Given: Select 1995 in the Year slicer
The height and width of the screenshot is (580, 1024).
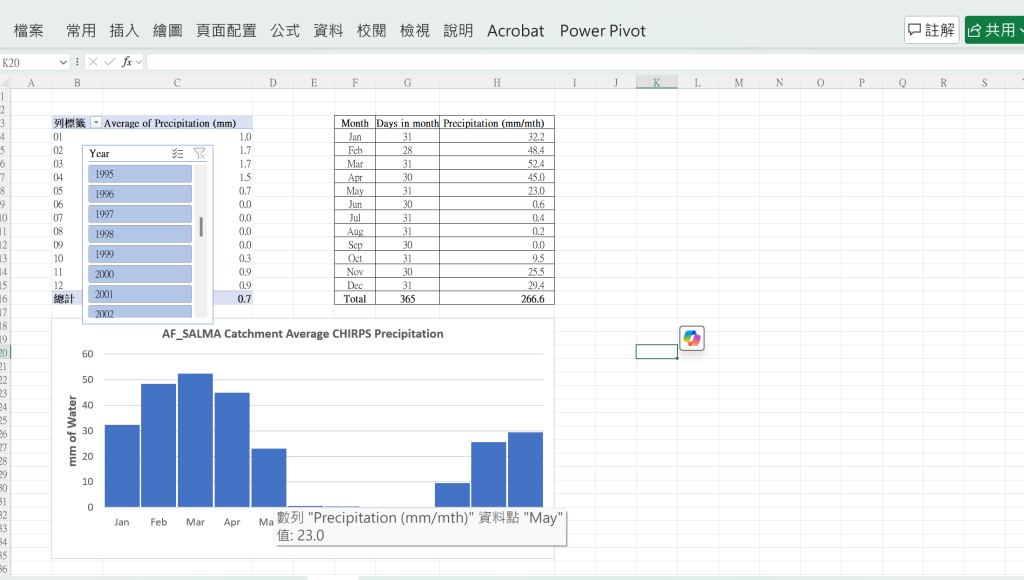Looking at the screenshot, I should click(x=140, y=174).
